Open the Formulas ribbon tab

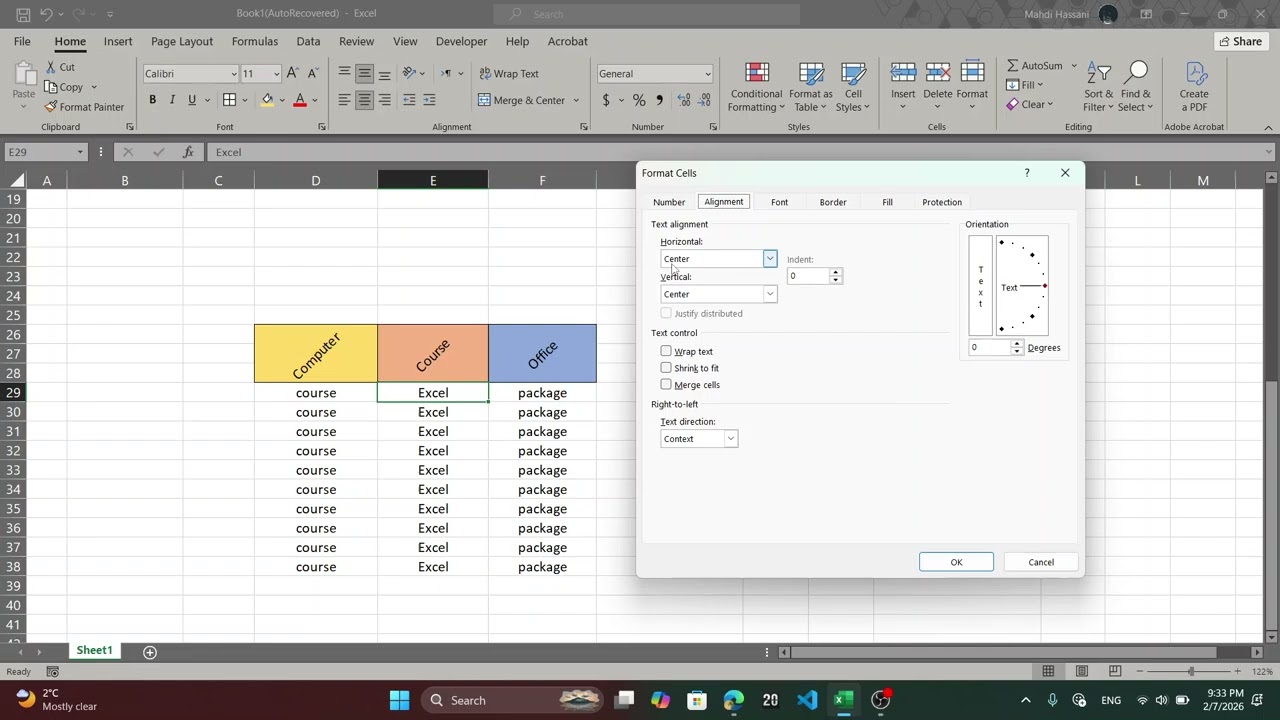pos(255,41)
